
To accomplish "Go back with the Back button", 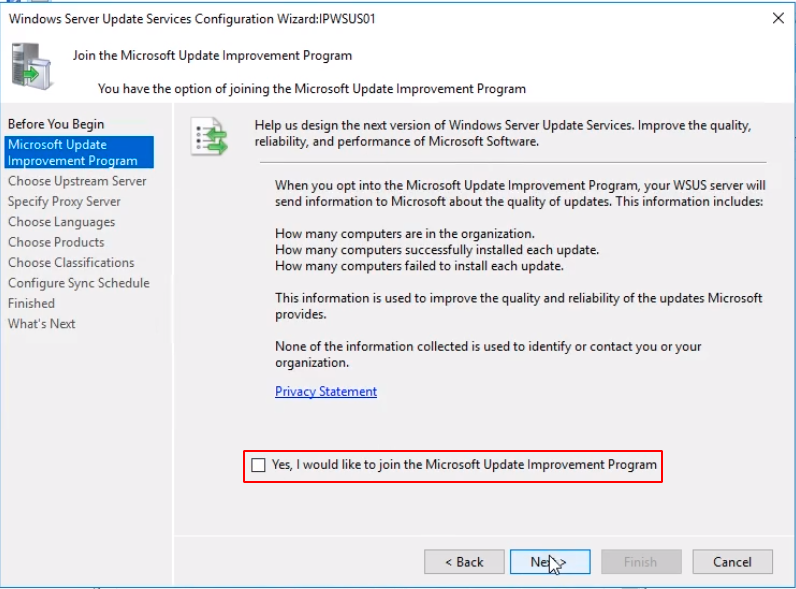I will tap(464, 562).
